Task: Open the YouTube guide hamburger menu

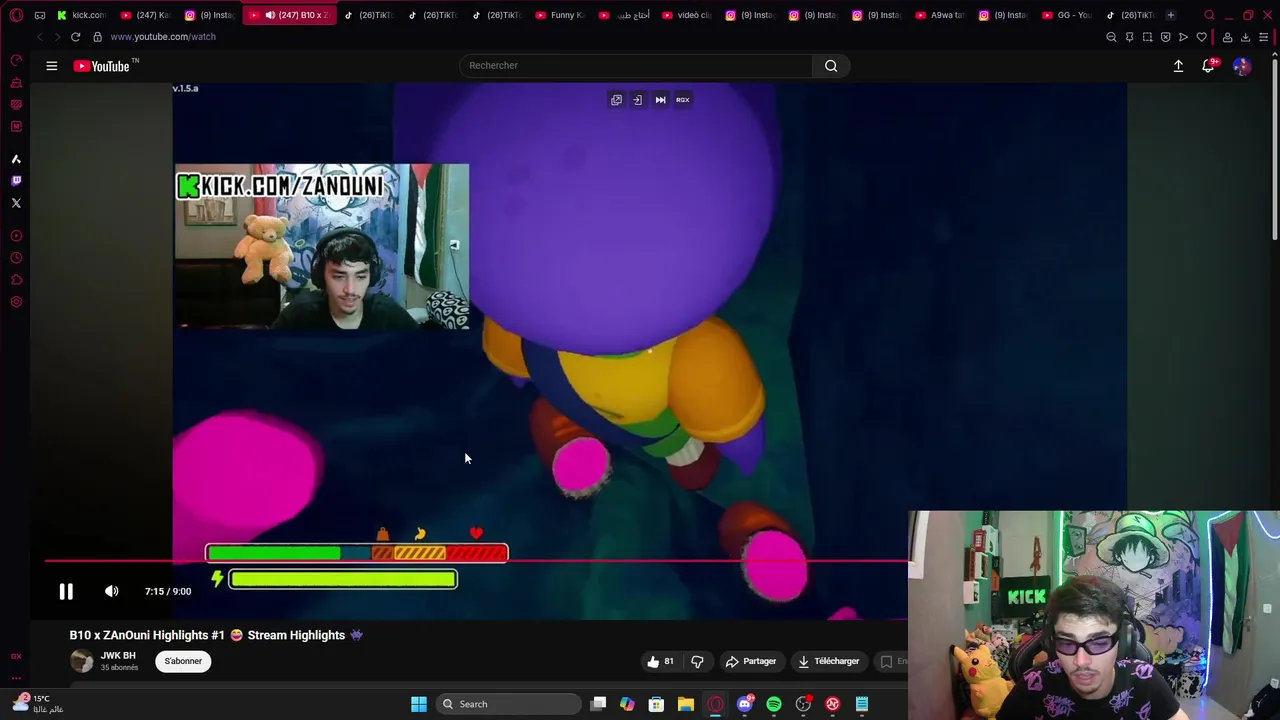Action: tap(52, 66)
